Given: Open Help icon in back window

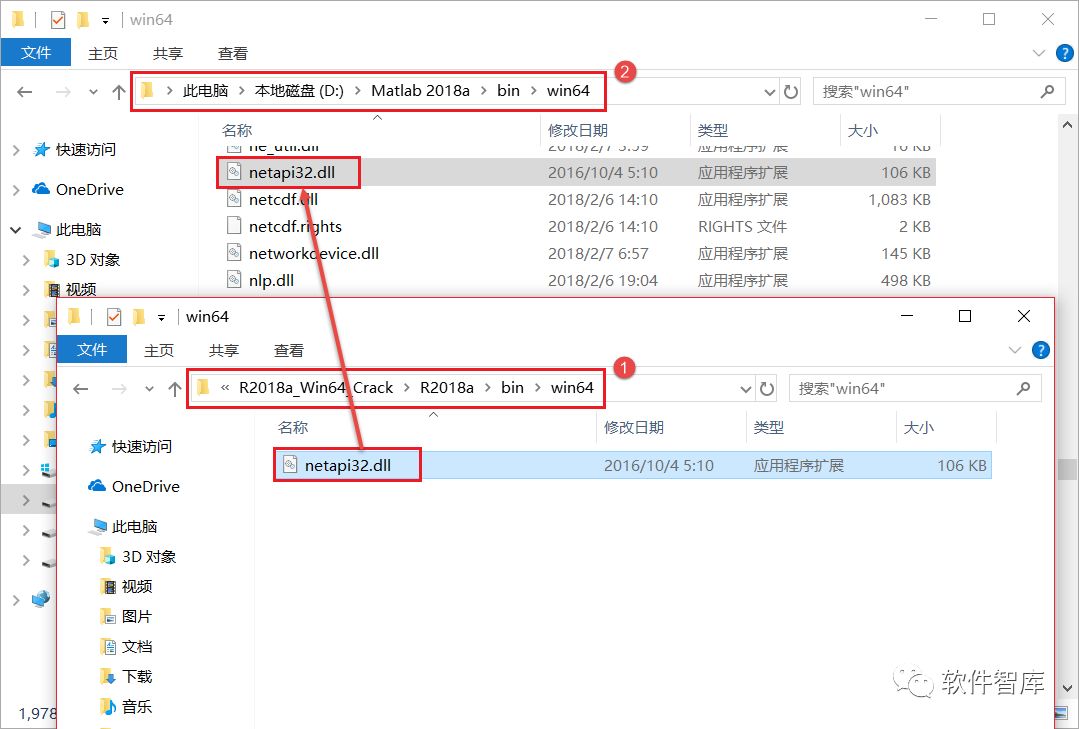Looking at the screenshot, I should click(x=1065, y=53).
